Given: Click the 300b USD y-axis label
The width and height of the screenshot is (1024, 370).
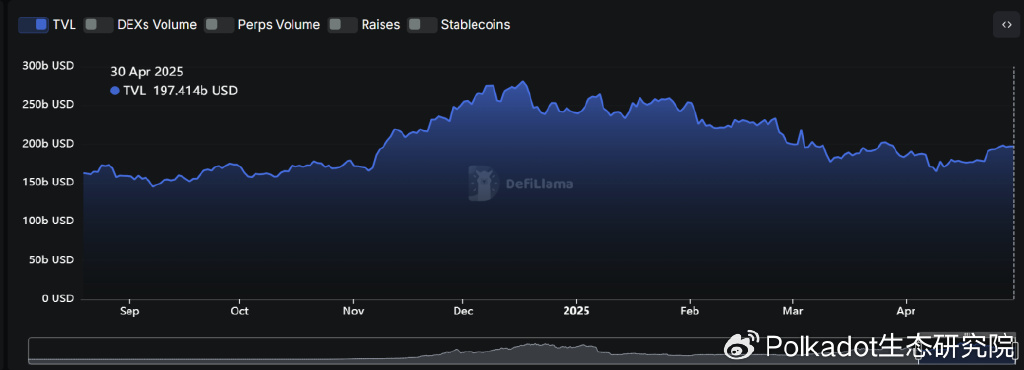Looking at the screenshot, I should 48,66.
